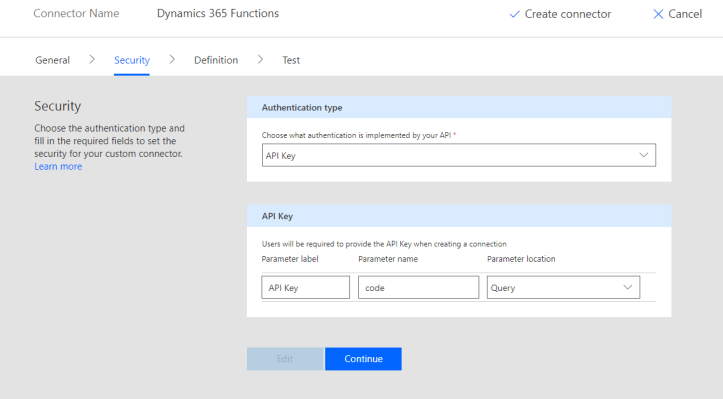
Task: Switch to the Definition tab
Action: pyautogui.click(x=216, y=60)
